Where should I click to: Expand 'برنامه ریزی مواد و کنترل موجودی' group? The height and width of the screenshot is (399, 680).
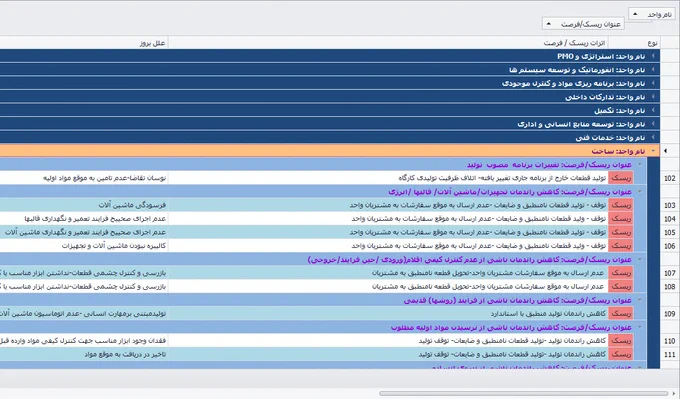(x=653, y=83)
